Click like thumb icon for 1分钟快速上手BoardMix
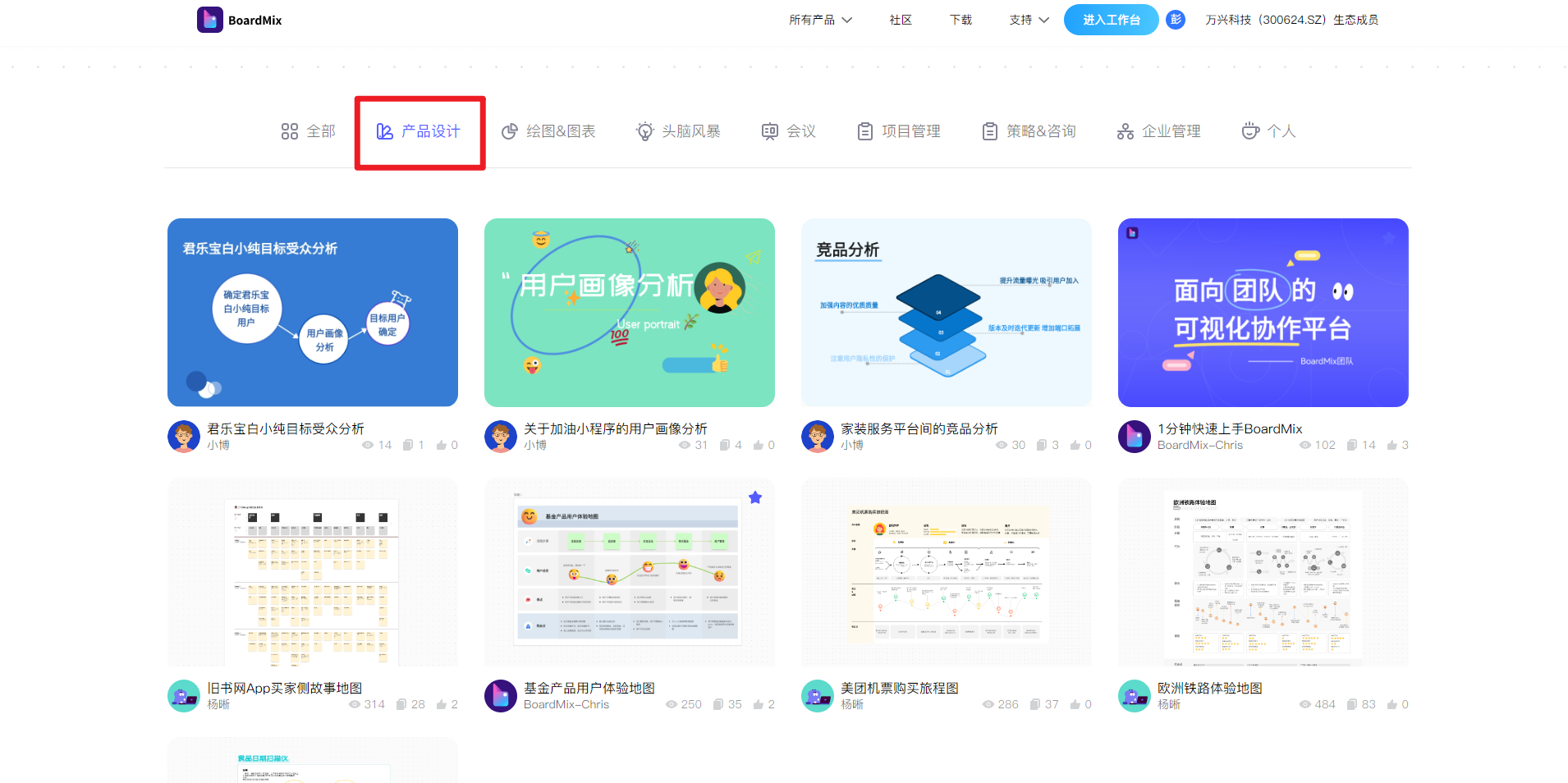The width and height of the screenshot is (1568, 783). [x=1392, y=445]
